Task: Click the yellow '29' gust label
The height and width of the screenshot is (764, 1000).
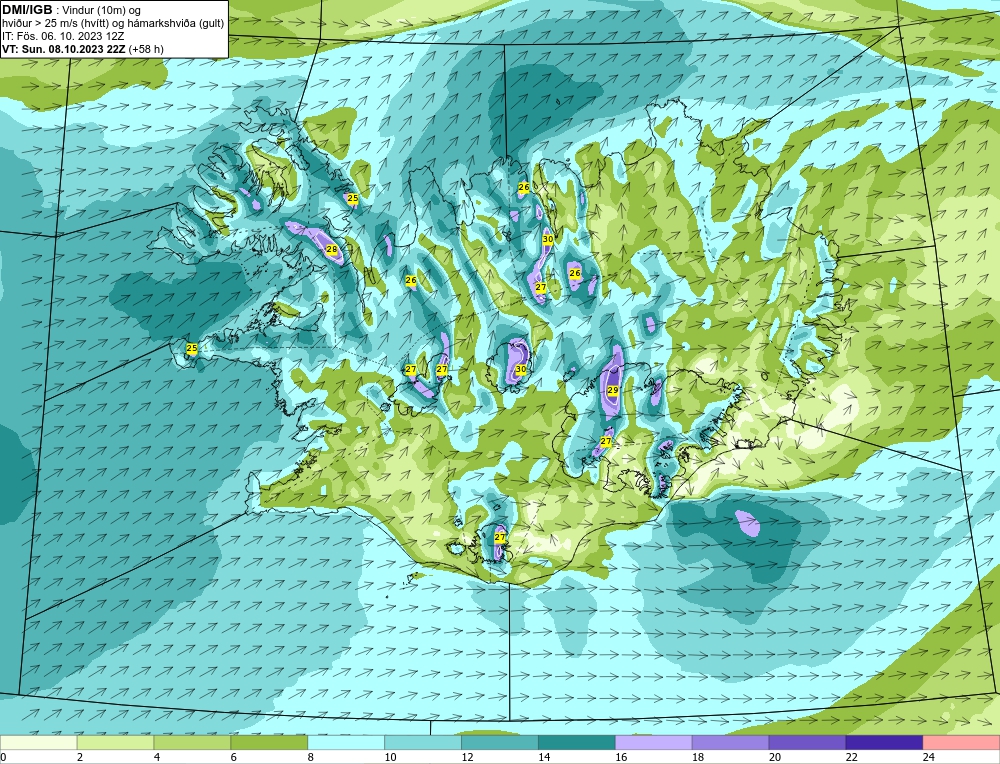Action: pyautogui.click(x=613, y=390)
